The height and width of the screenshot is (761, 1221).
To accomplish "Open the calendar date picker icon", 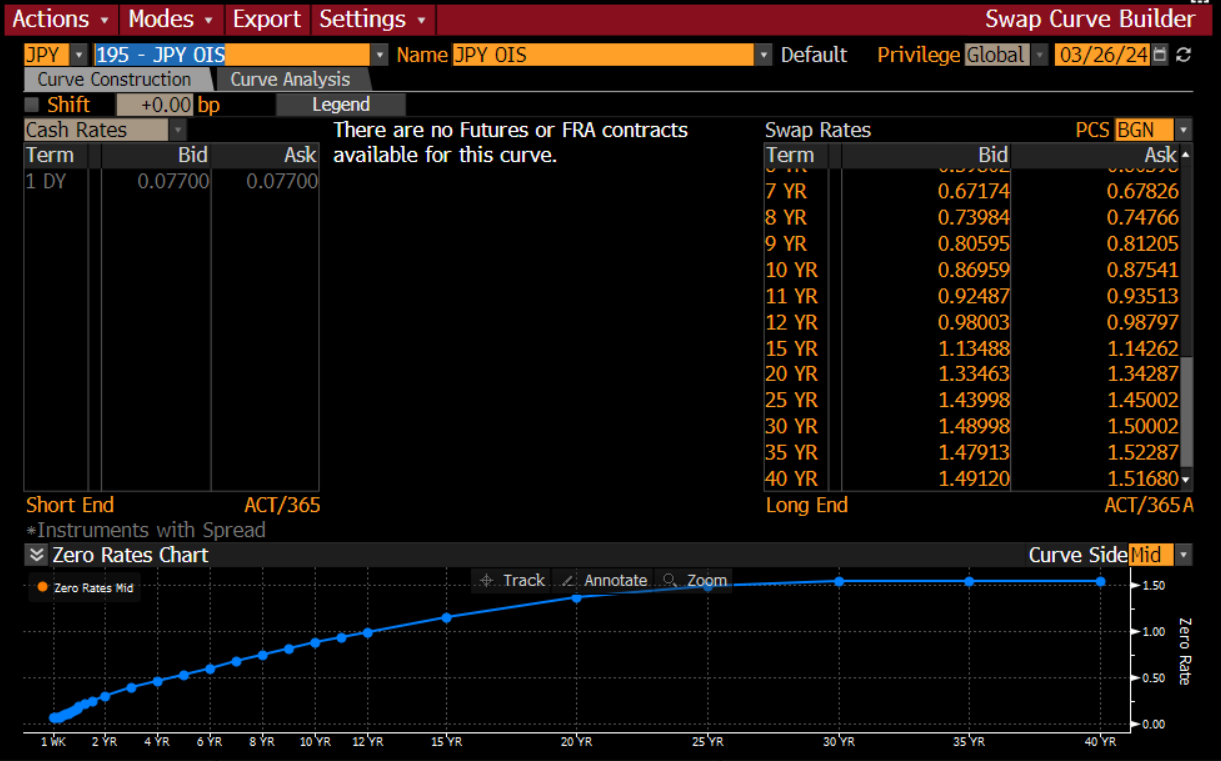I will [x=1160, y=55].
